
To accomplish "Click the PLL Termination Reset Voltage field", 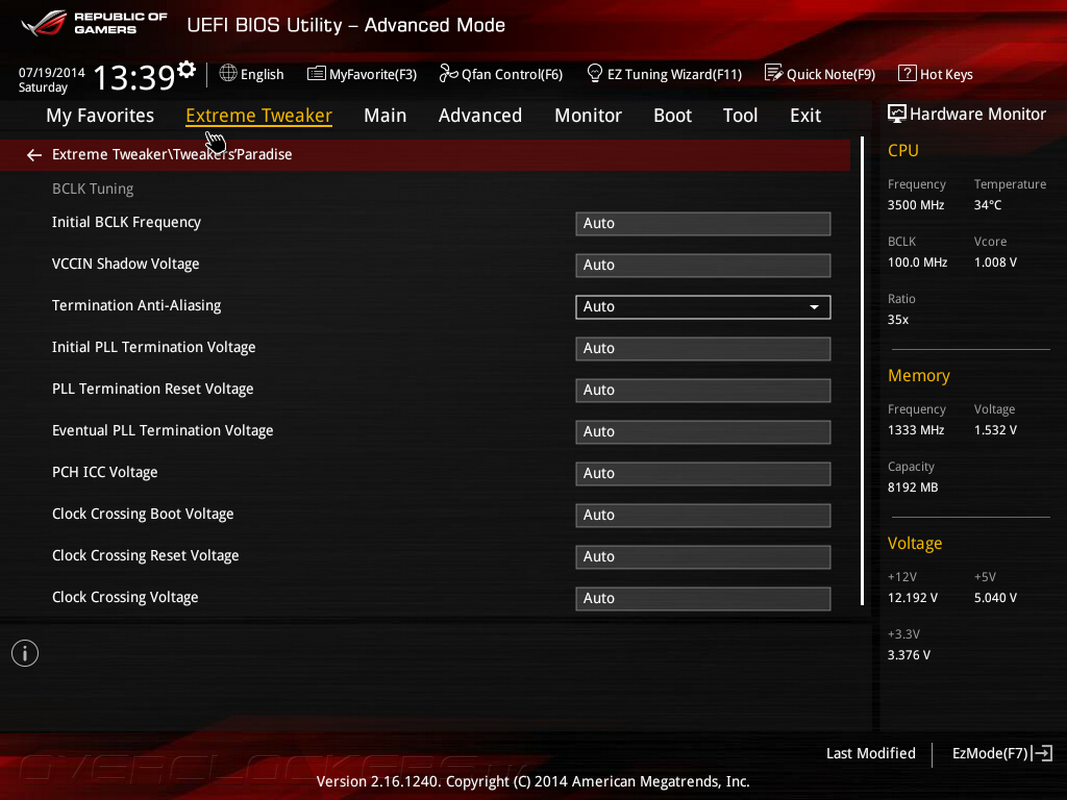I will pos(703,390).
